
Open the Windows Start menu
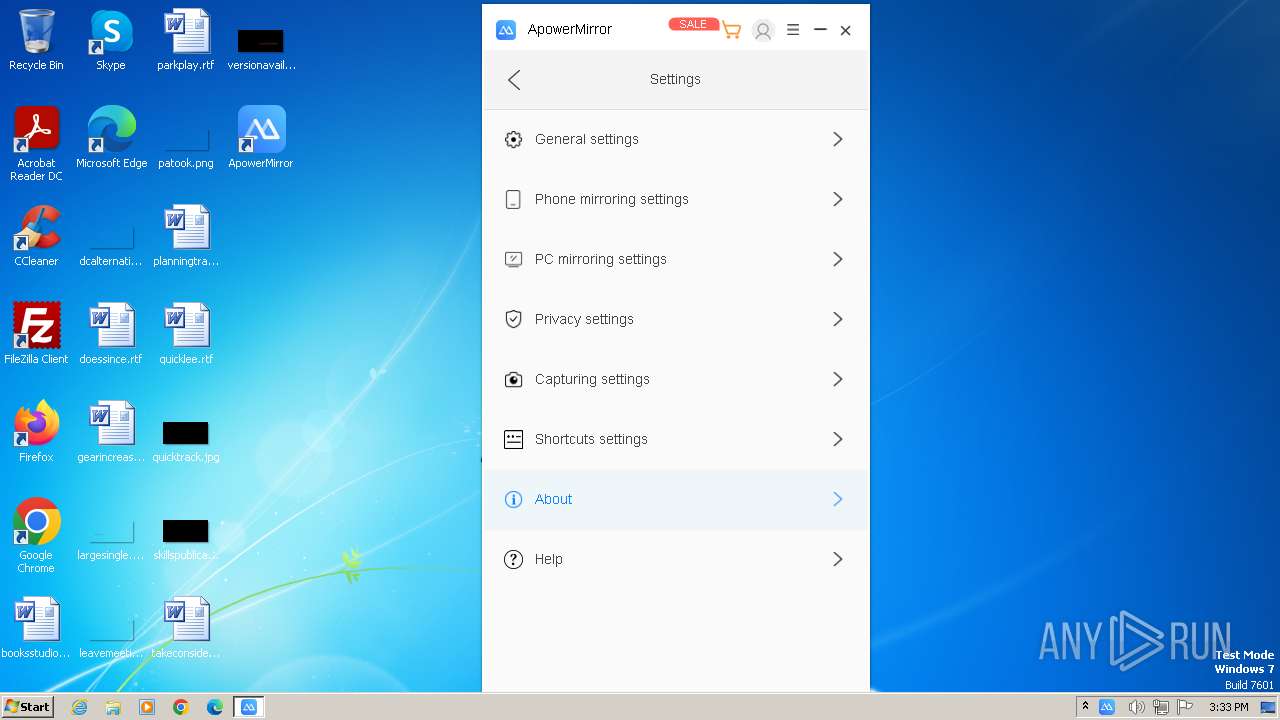point(28,706)
